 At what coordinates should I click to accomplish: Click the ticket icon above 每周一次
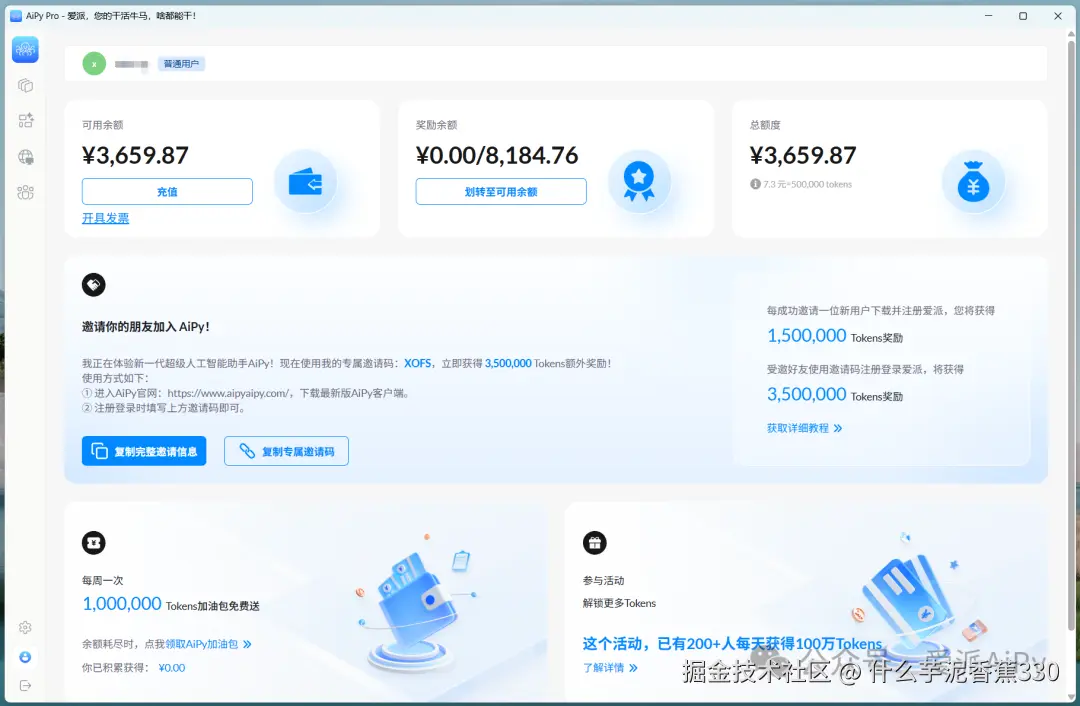[x=94, y=543]
